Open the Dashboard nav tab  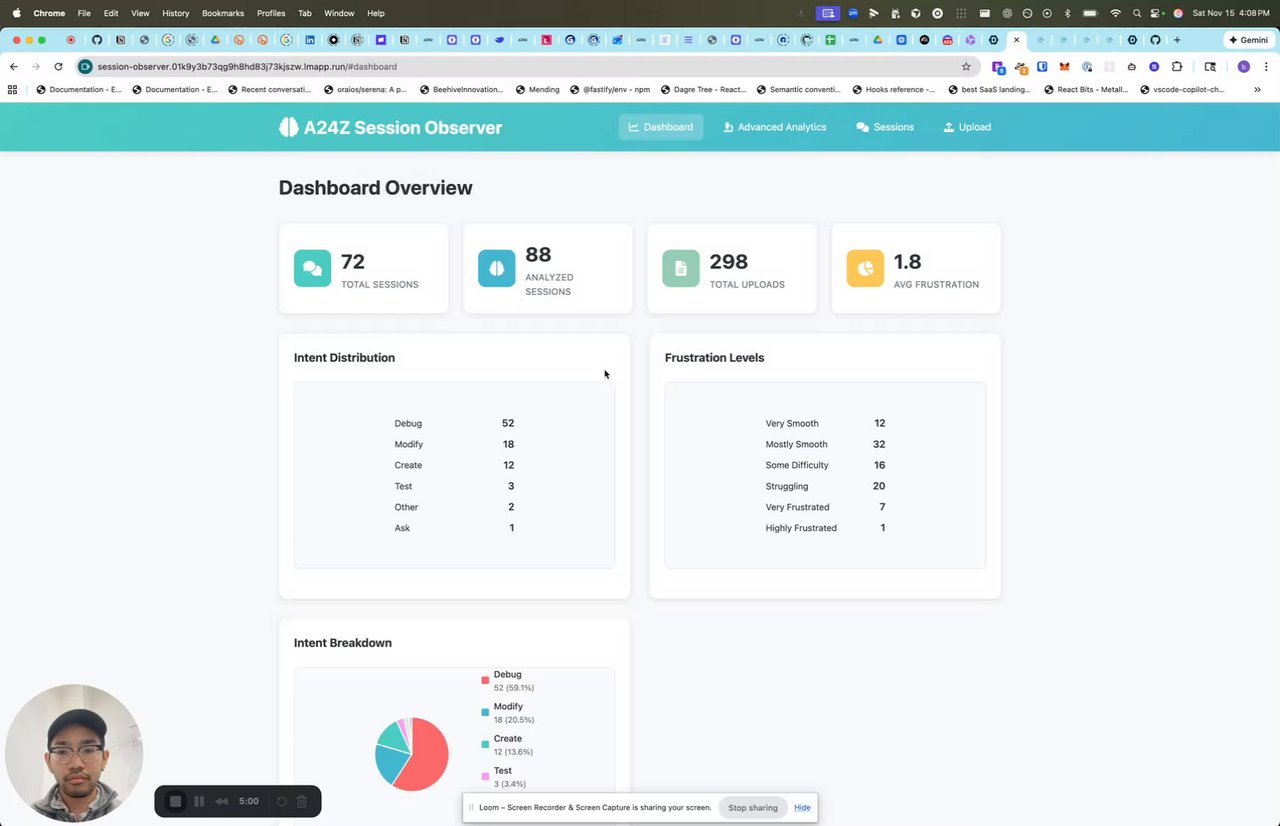(x=661, y=127)
